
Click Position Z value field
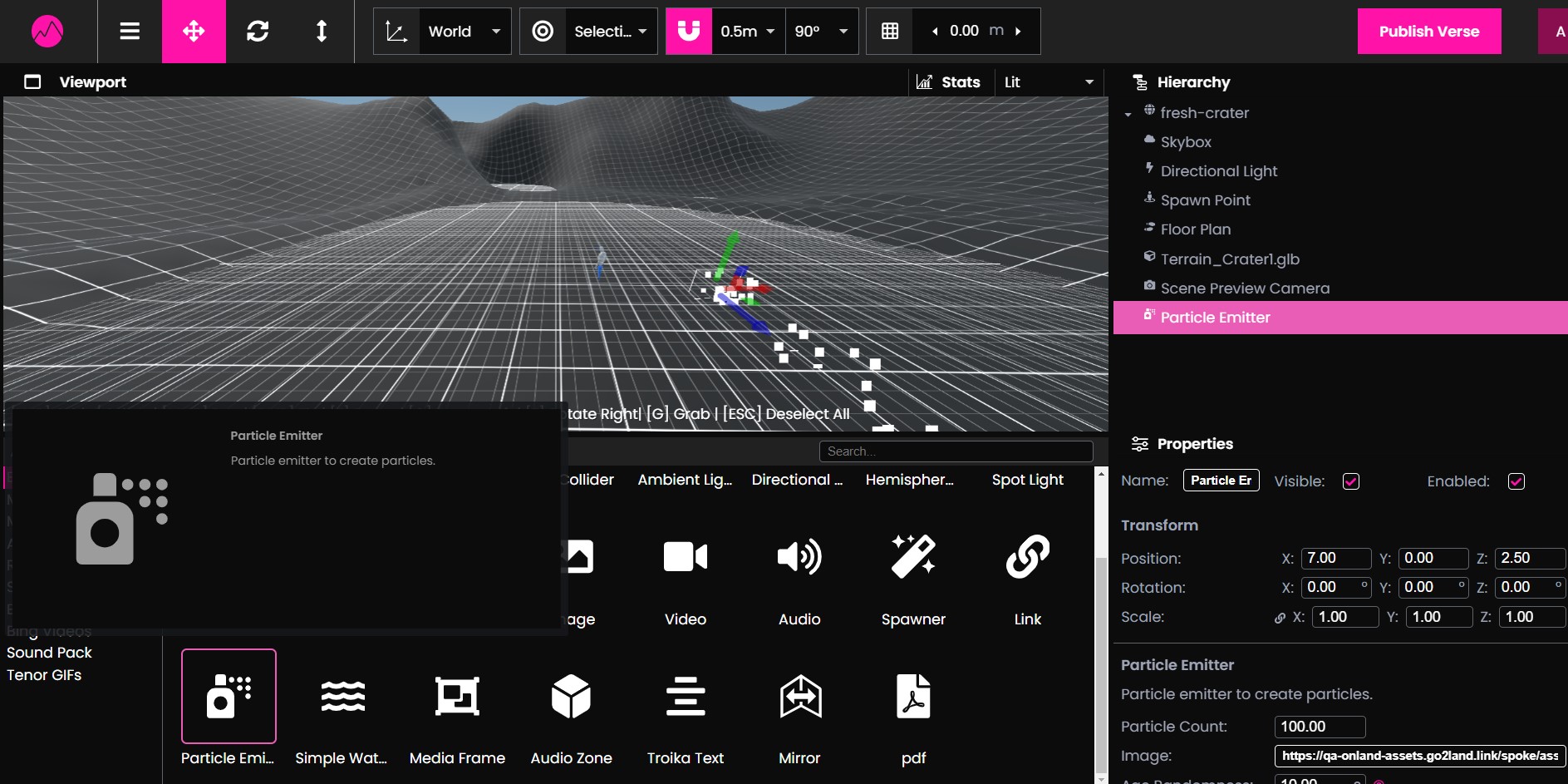click(1530, 558)
